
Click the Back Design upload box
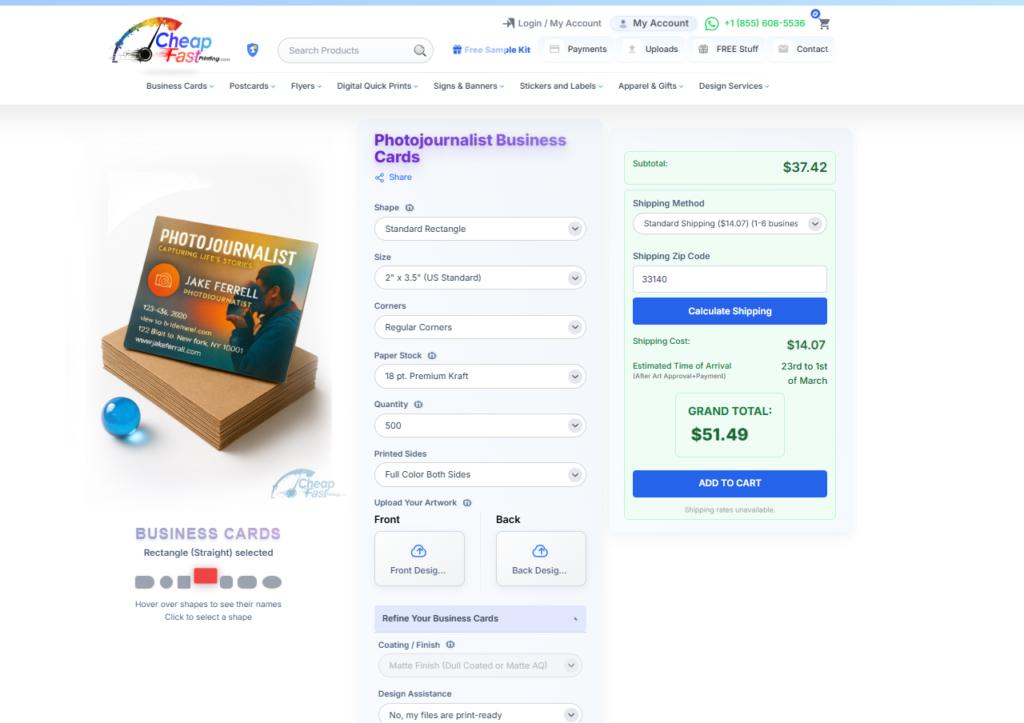(x=541, y=558)
